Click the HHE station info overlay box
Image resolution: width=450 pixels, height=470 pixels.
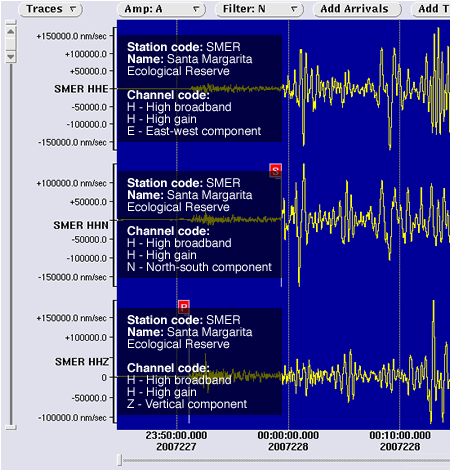200,89
